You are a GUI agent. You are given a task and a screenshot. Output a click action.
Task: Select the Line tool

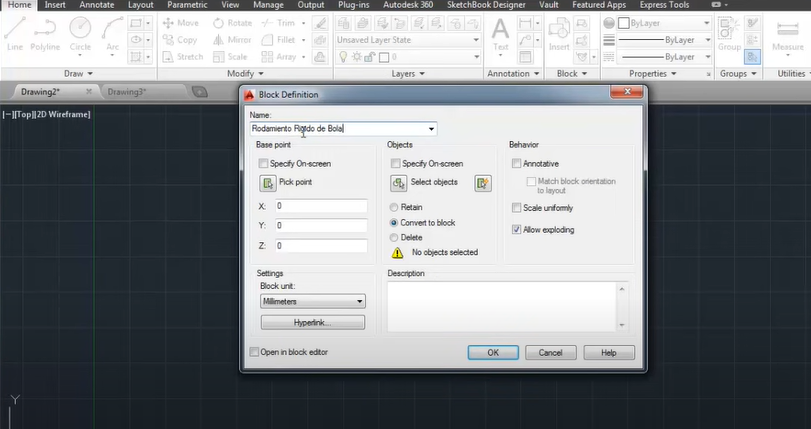tap(14, 34)
